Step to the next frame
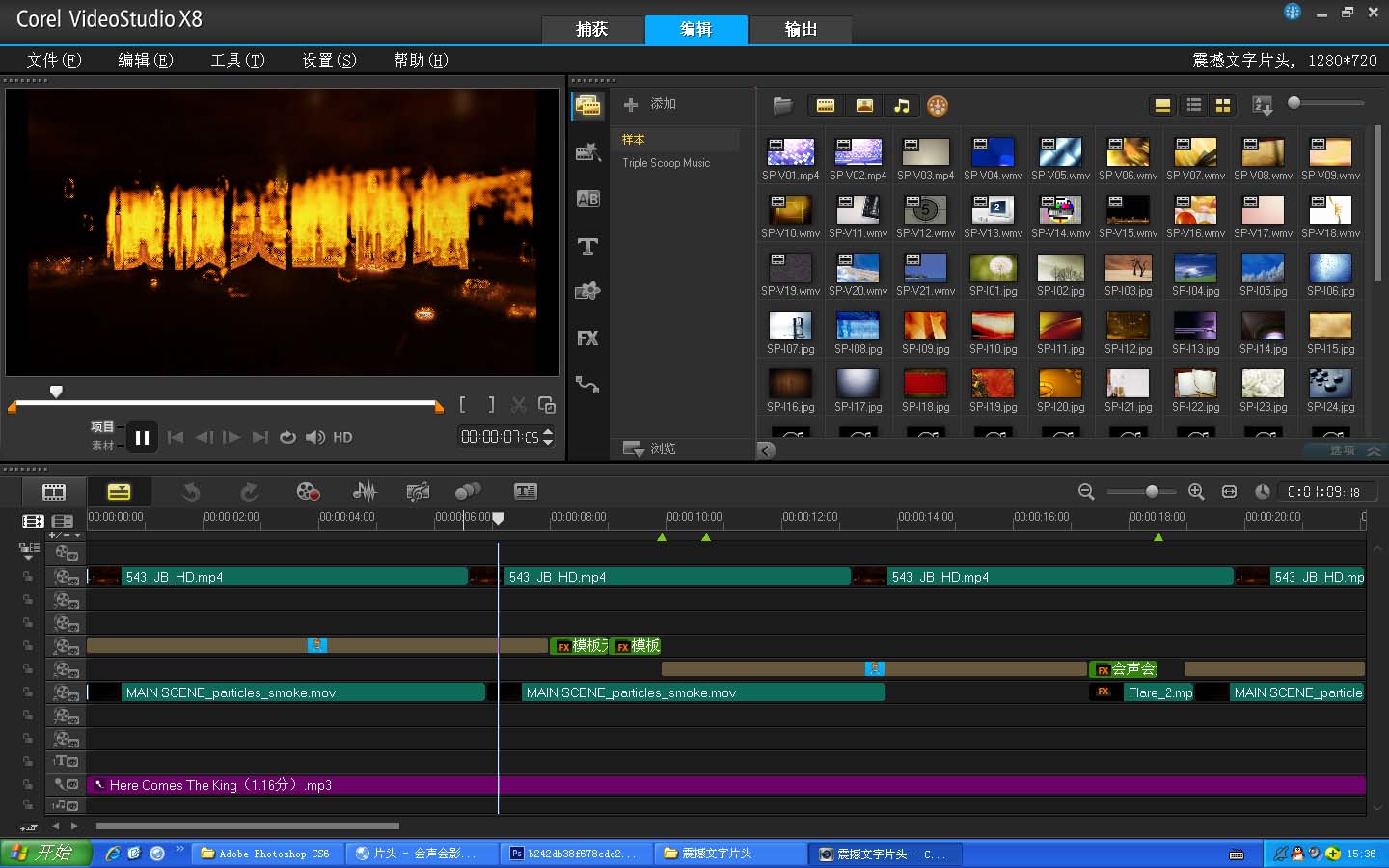The height and width of the screenshot is (868, 1389). pyautogui.click(x=231, y=437)
